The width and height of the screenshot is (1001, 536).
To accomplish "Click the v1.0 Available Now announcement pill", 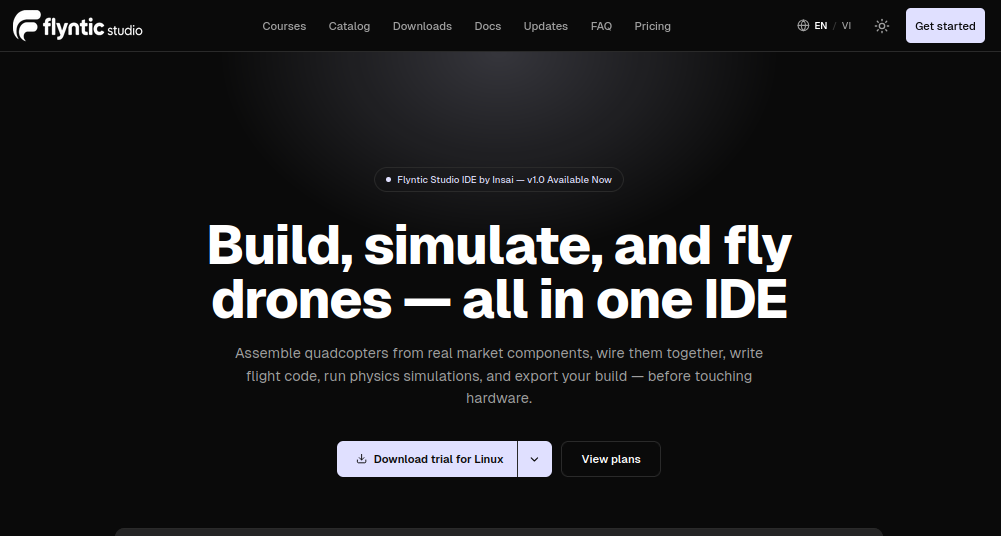I will click(x=499, y=179).
